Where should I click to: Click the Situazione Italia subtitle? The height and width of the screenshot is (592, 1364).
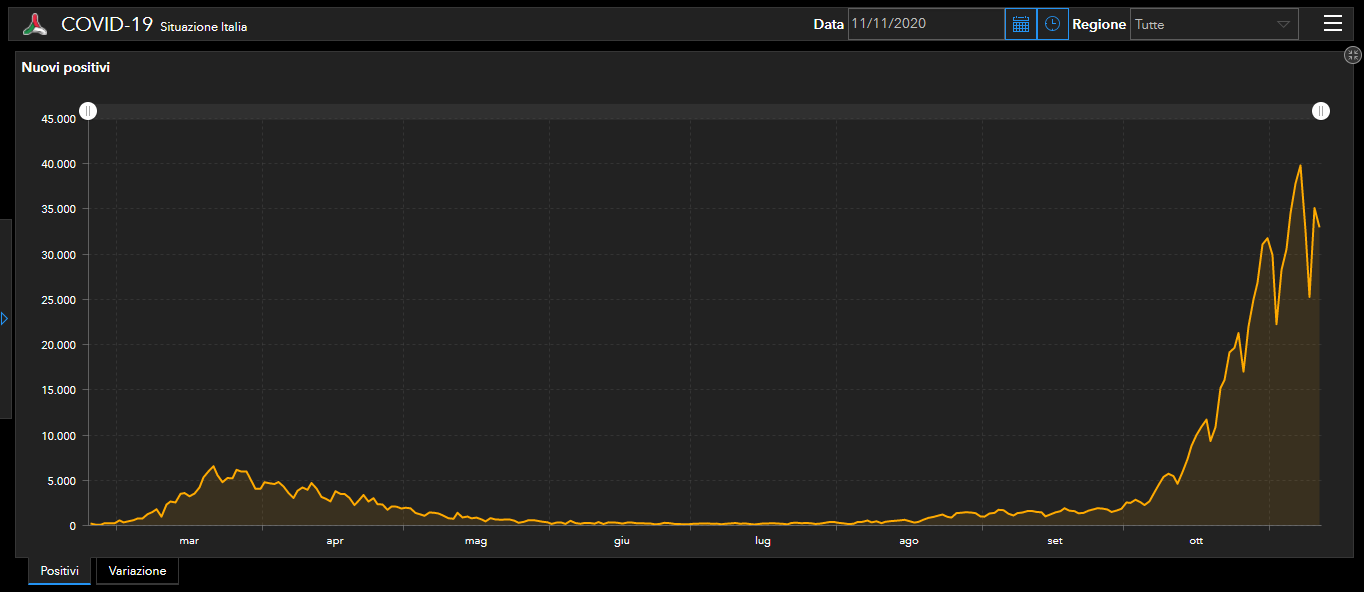click(x=203, y=27)
